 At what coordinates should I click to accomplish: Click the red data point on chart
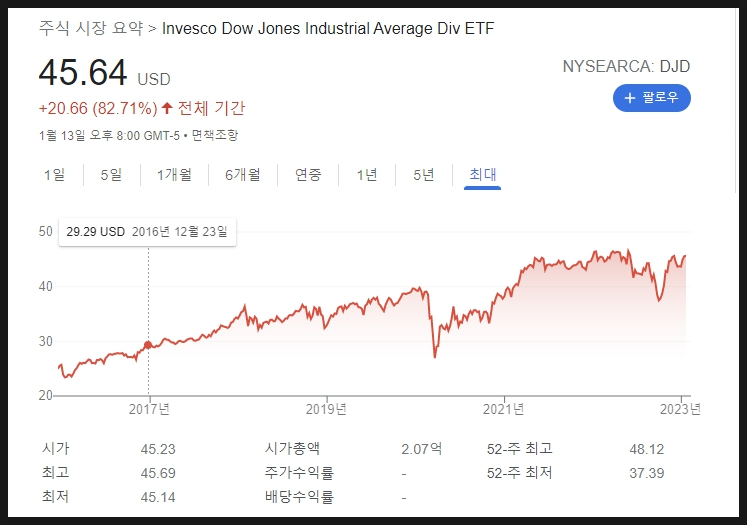click(x=148, y=345)
